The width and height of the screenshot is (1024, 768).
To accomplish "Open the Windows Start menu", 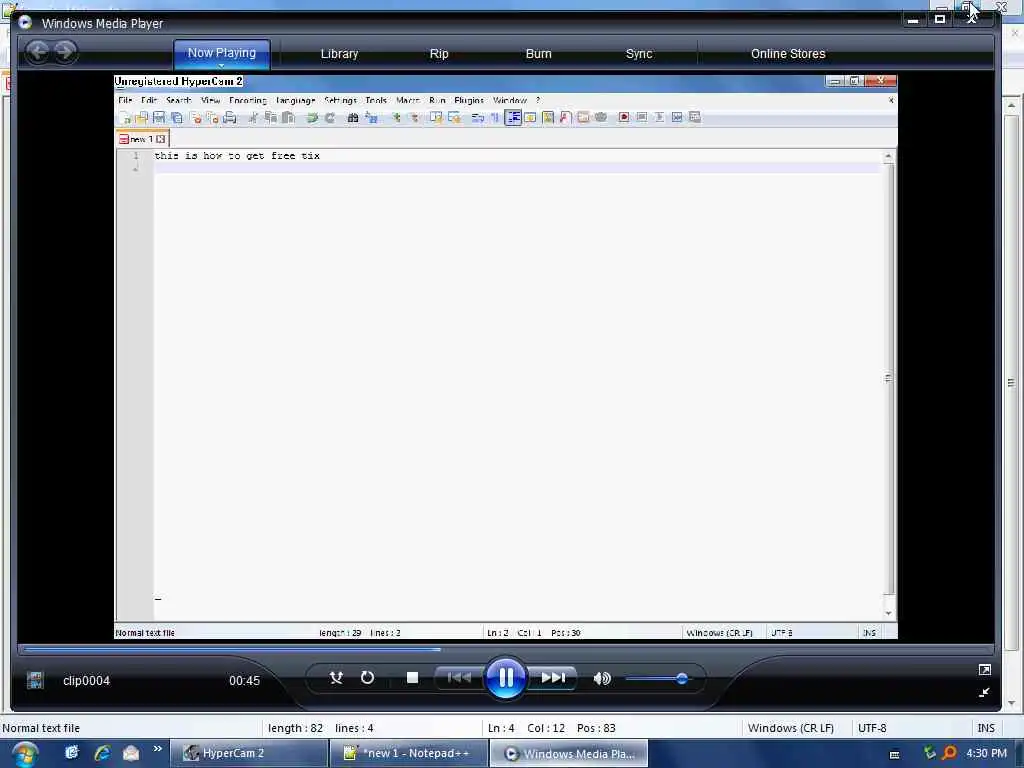I will click(25, 755).
